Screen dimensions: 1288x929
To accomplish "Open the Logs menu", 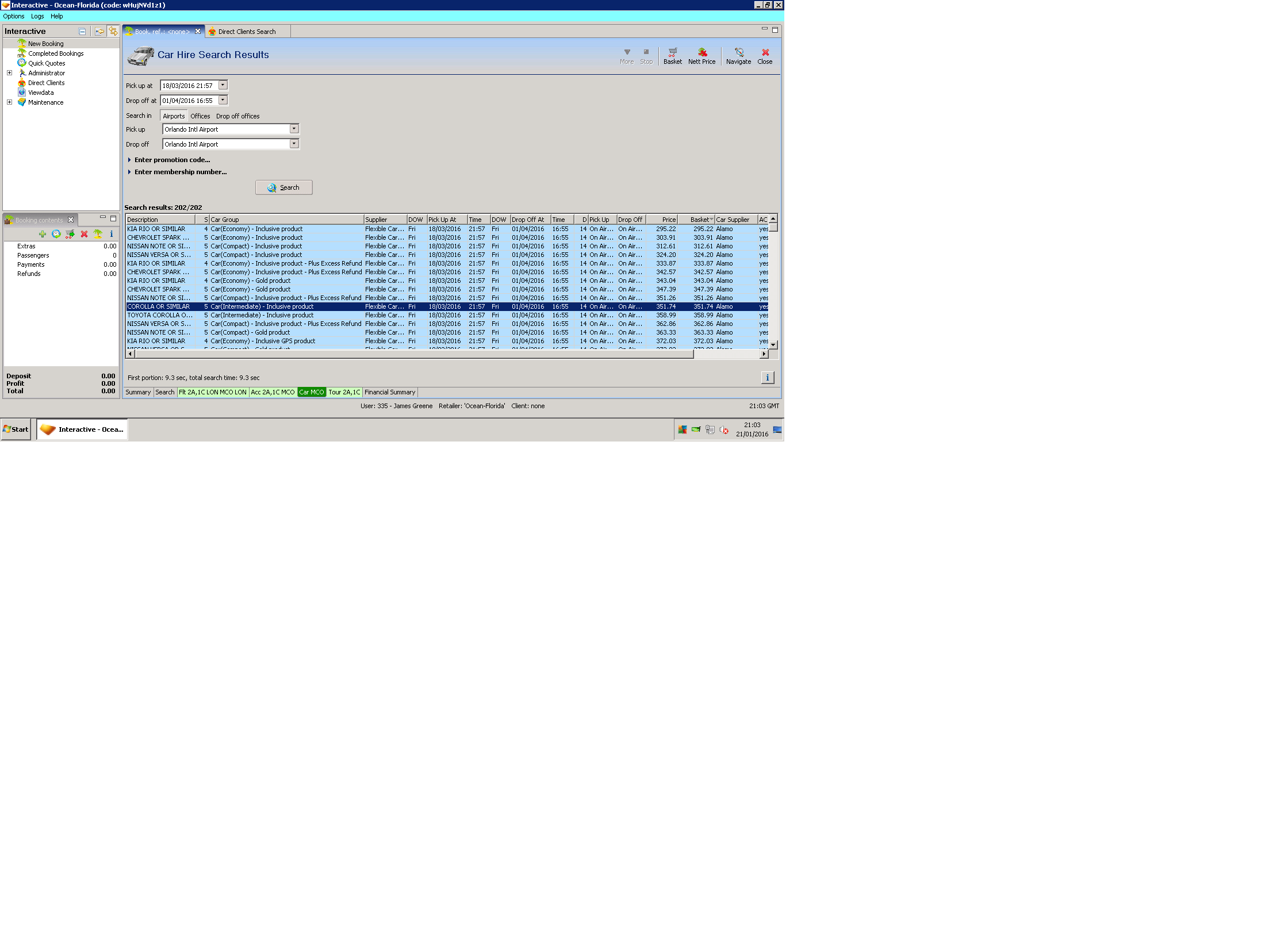I will (37, 16).
